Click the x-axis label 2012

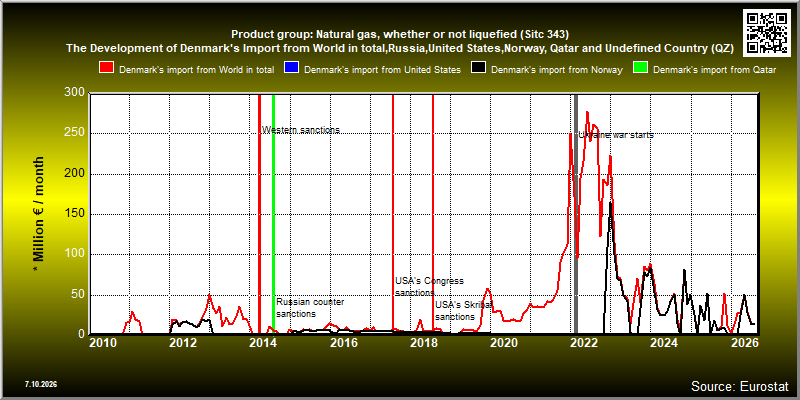pos(183,342)
